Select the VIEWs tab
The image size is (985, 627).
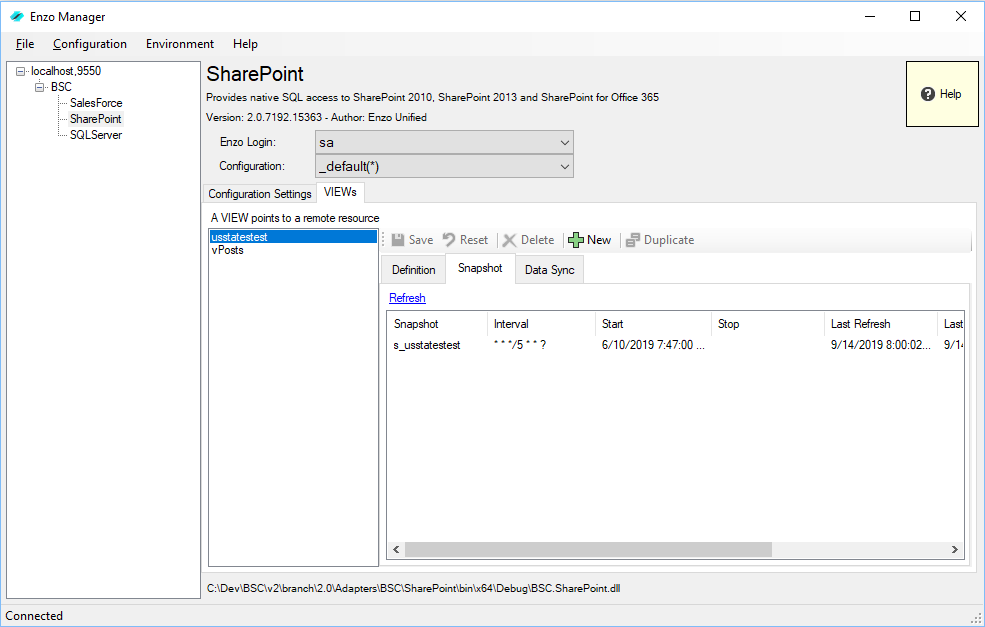tap(340, 192)
